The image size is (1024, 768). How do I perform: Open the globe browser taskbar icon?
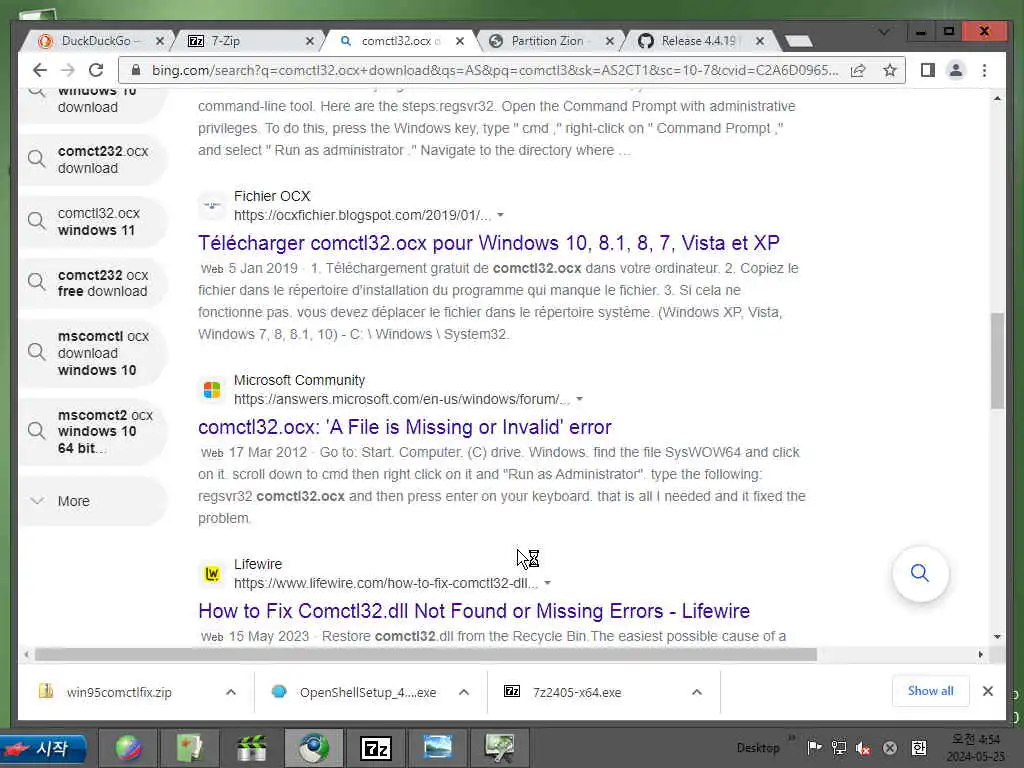click(129, 748)
